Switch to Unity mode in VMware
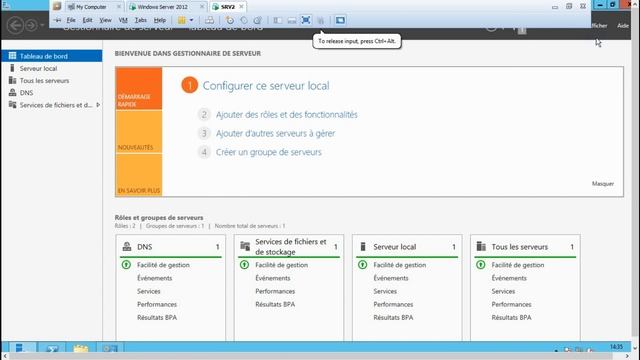640x360 pixels. pos(320,20)
